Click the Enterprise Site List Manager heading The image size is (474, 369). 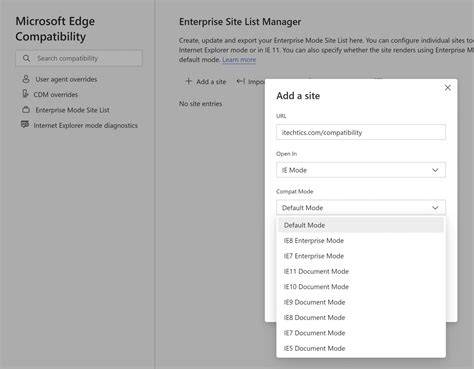point(240,22)
